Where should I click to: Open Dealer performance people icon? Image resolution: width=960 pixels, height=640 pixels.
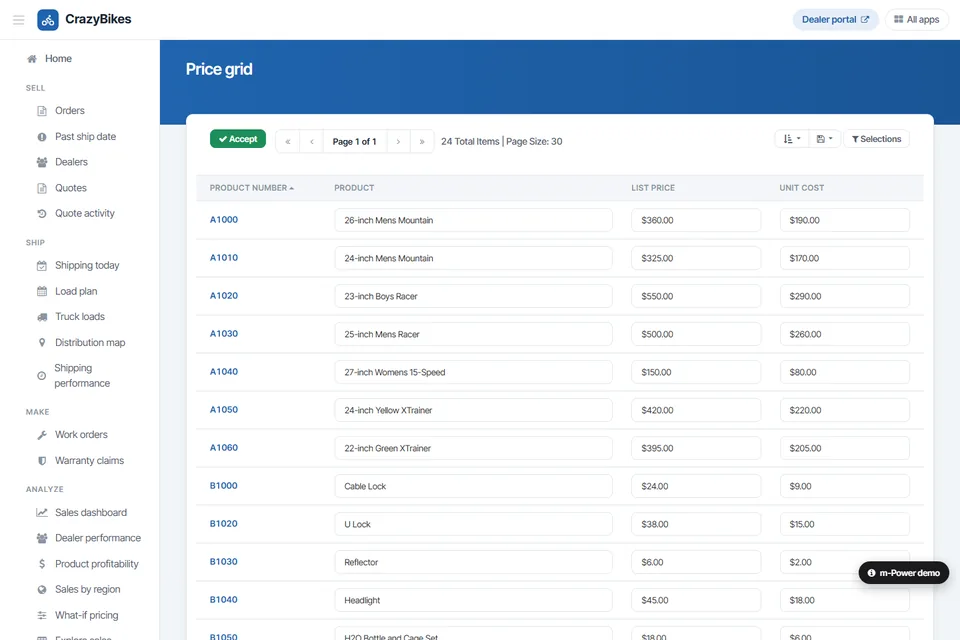coord(42,538)
